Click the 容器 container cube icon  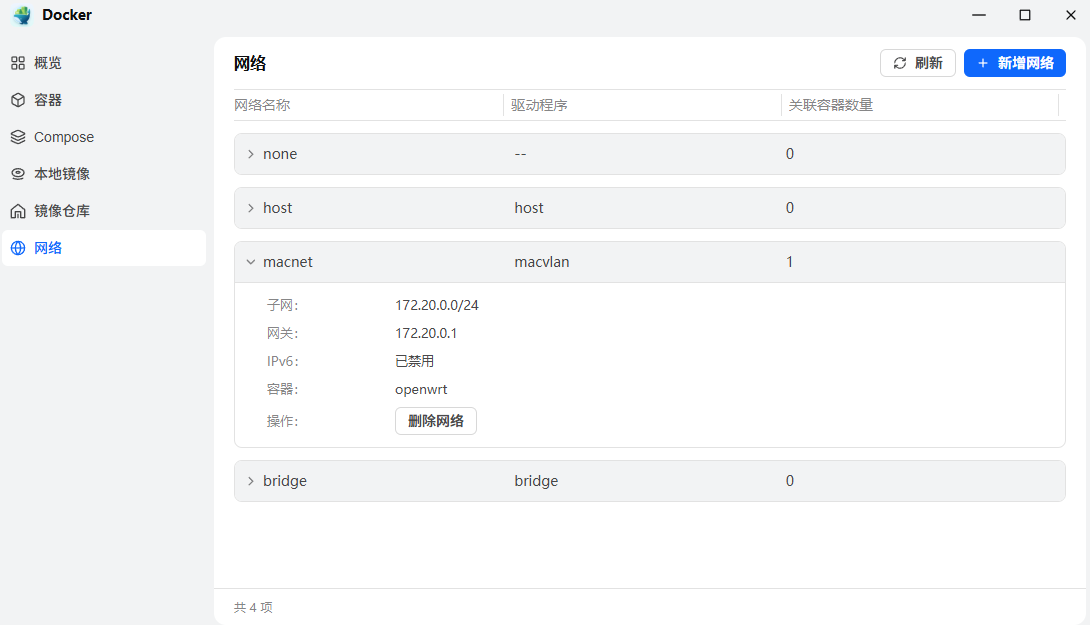[x=18, y=100]
